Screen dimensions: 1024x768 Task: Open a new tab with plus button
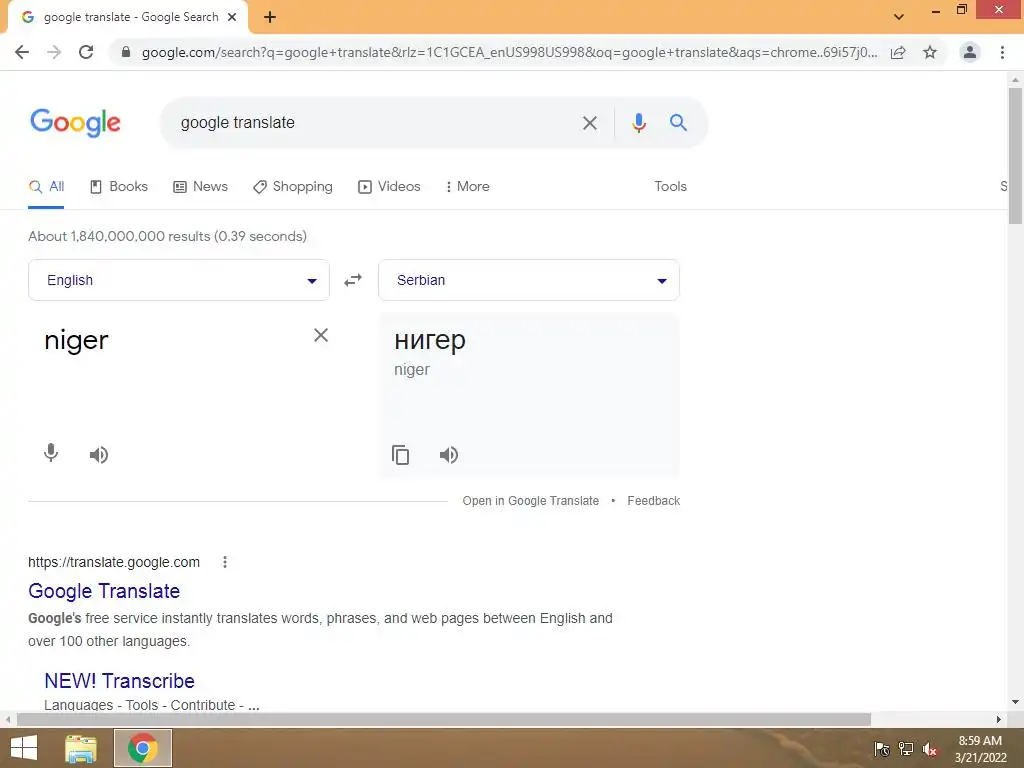(270, 18)
